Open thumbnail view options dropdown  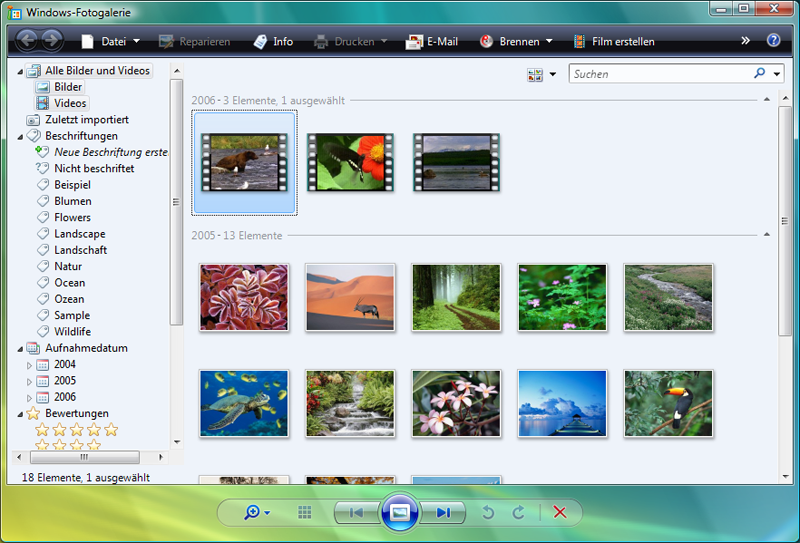pos(552,75)
